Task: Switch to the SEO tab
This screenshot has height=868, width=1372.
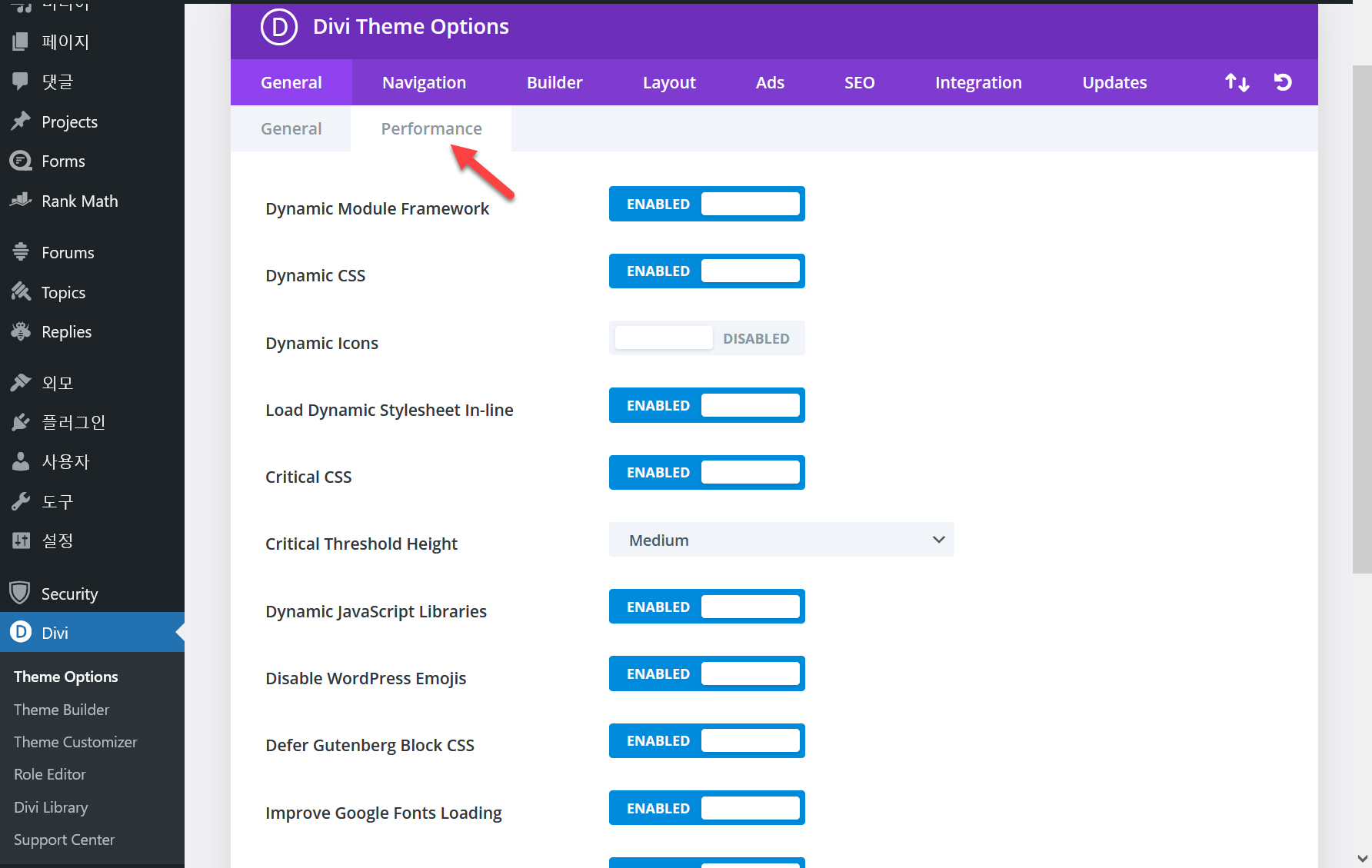Action: pyautogui.click(x=859, y=82)
